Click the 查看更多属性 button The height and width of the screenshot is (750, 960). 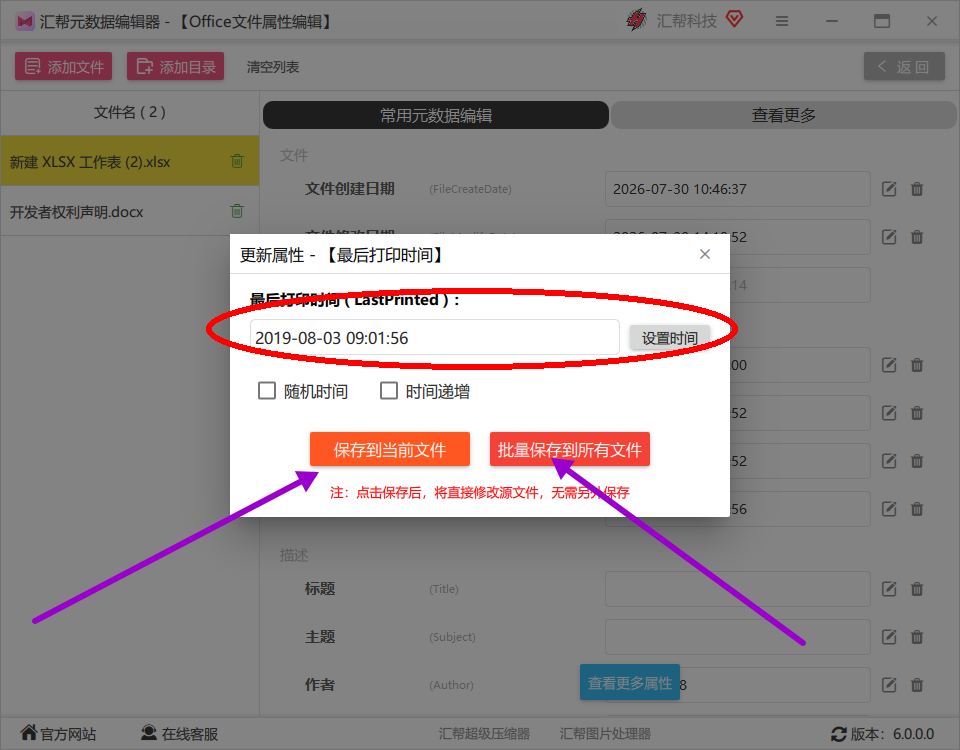pyautogui.click(x=630, y=682)
